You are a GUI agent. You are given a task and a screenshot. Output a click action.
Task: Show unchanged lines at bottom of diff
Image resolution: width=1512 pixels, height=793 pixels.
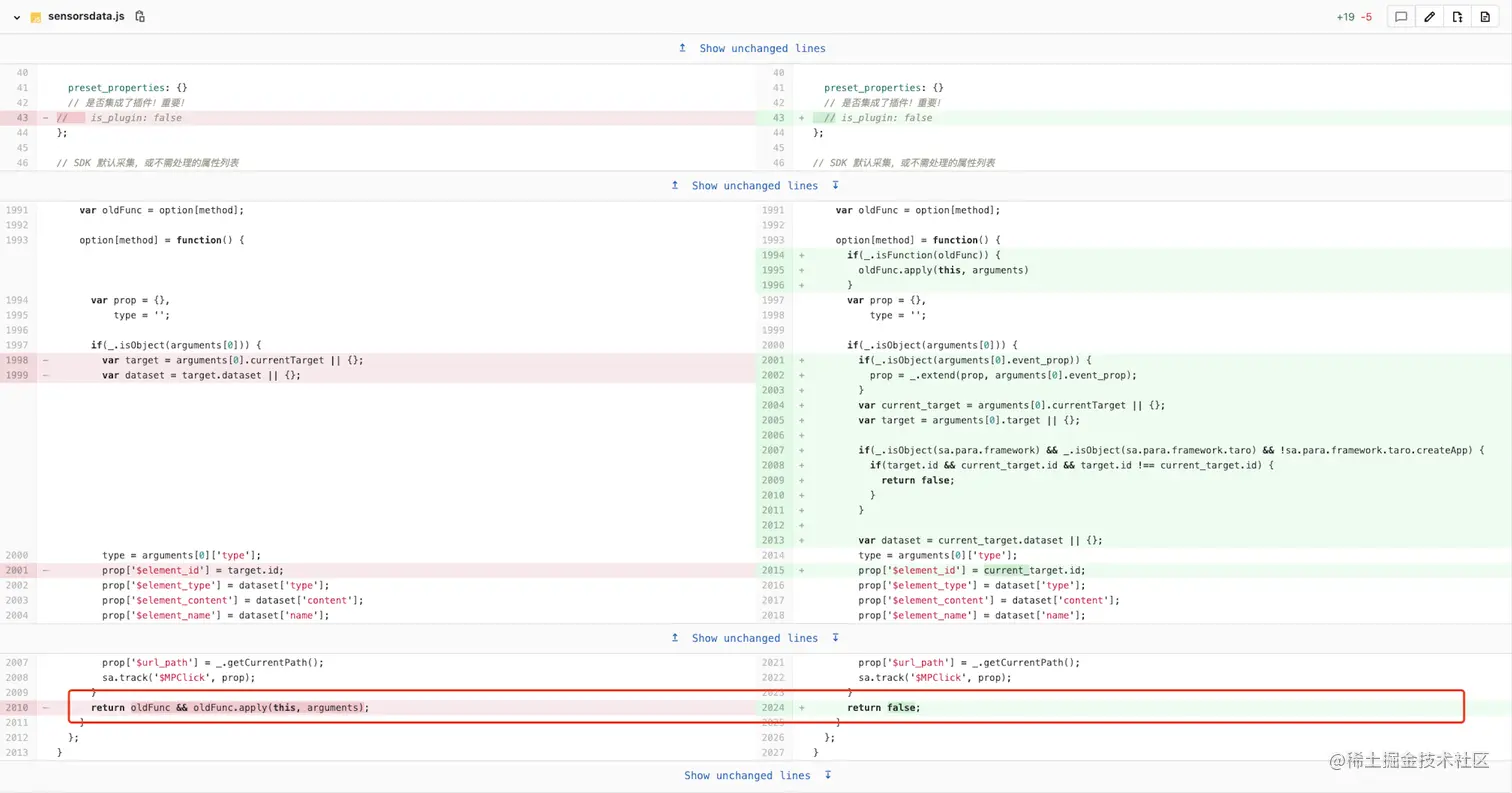click(747, 775)
